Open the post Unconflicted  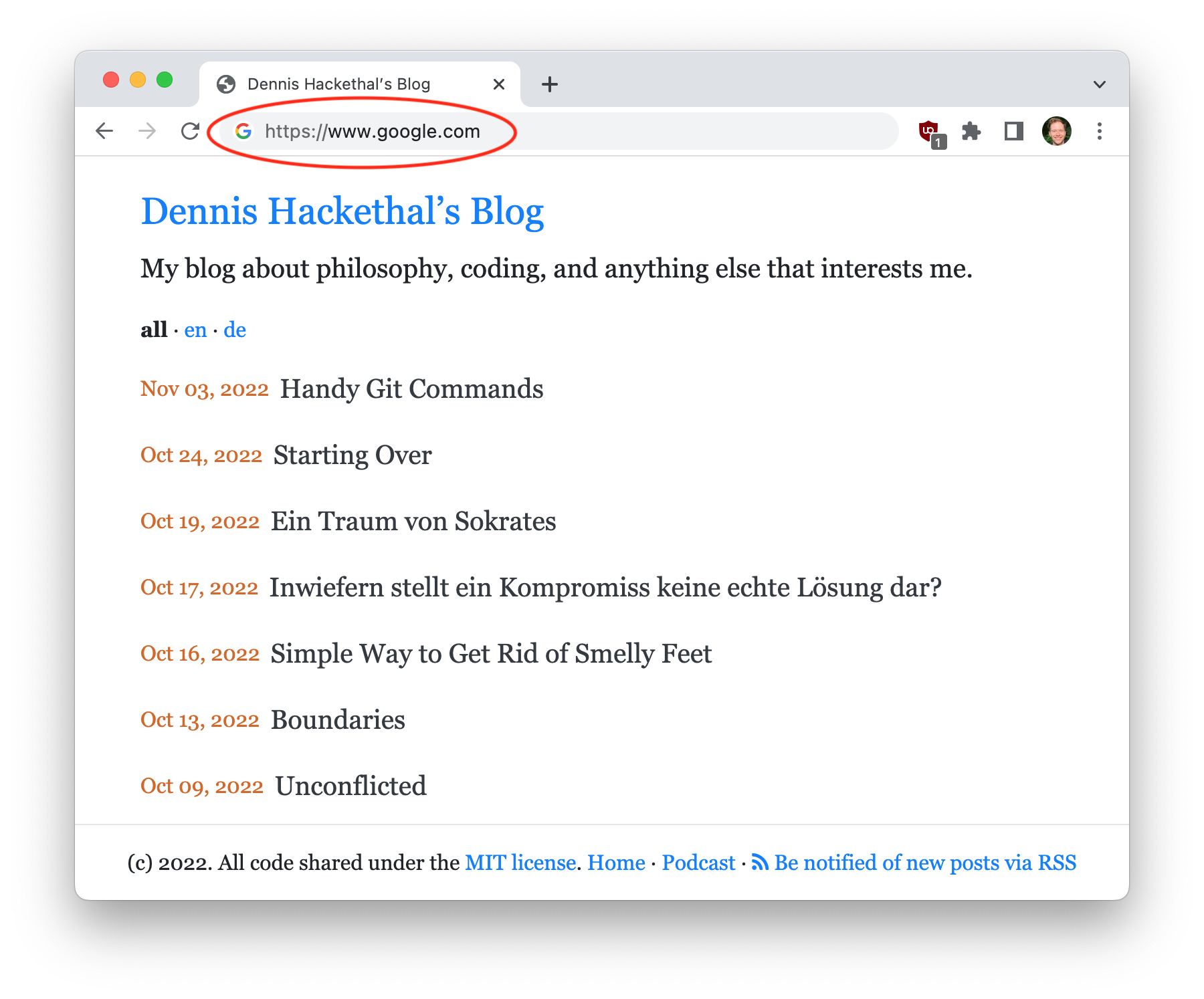350,786
